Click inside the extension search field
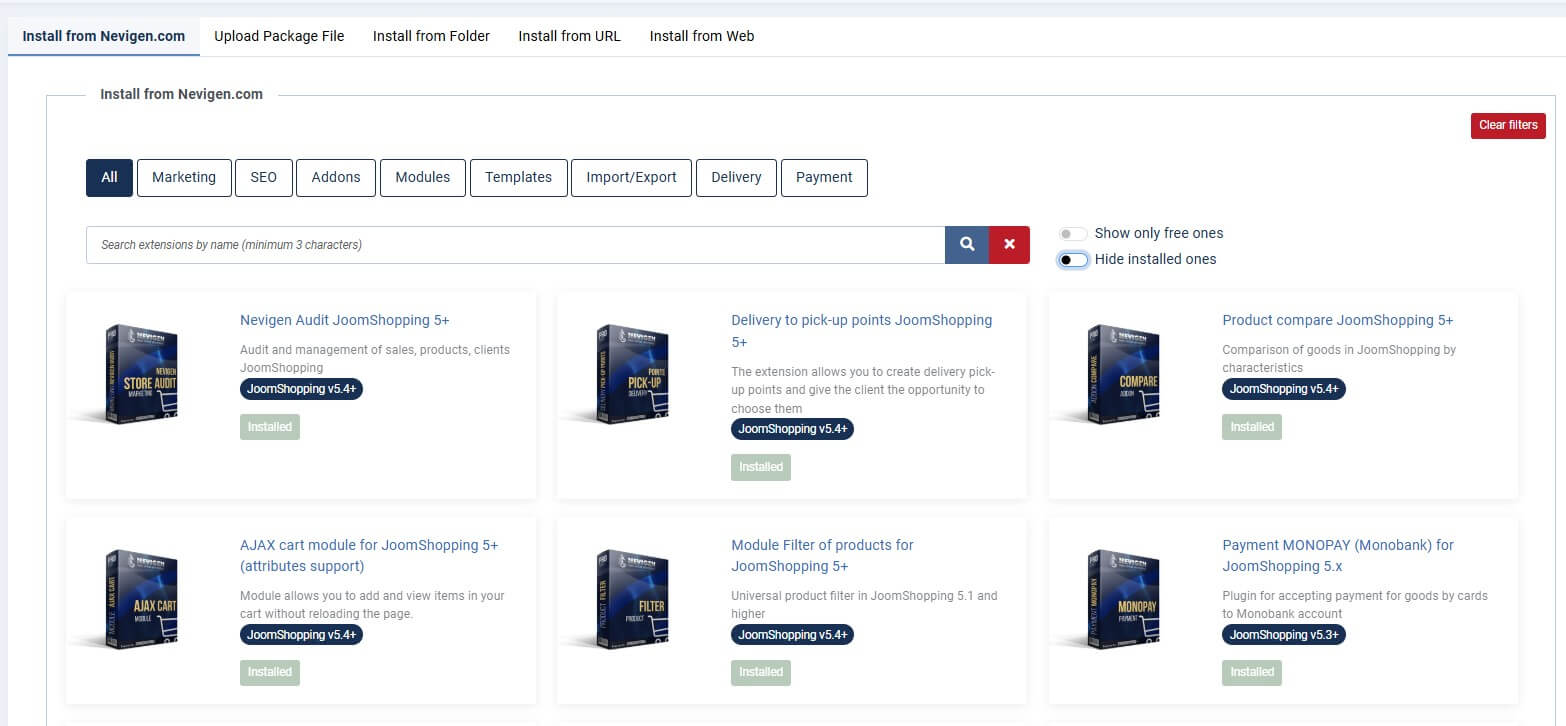This screenshot has width=1566, height=726. click(x=500, y=244)
